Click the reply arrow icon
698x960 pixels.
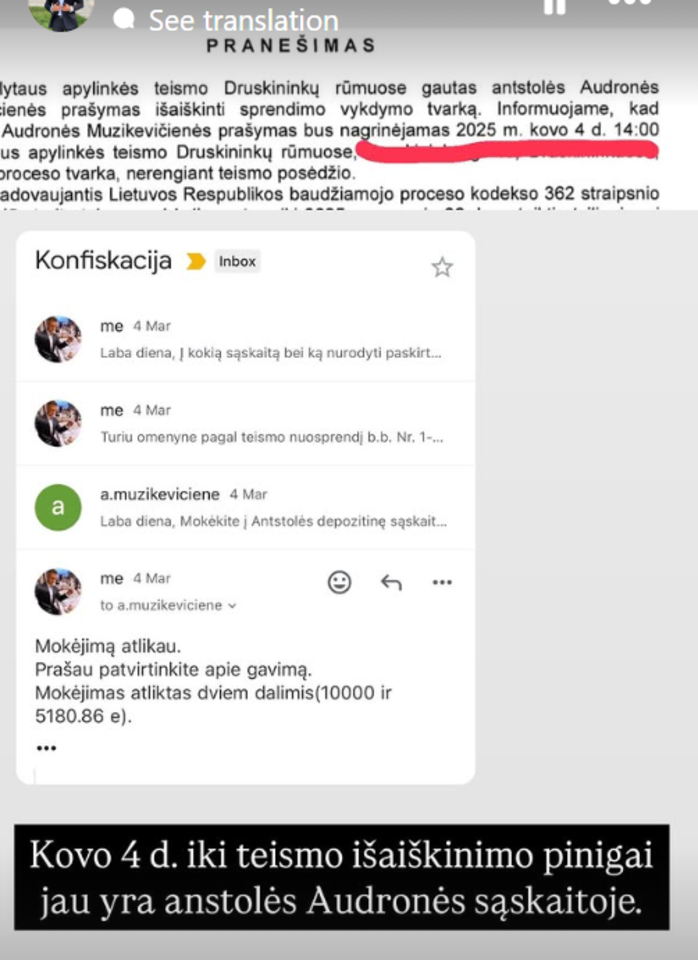pos(391,582)
